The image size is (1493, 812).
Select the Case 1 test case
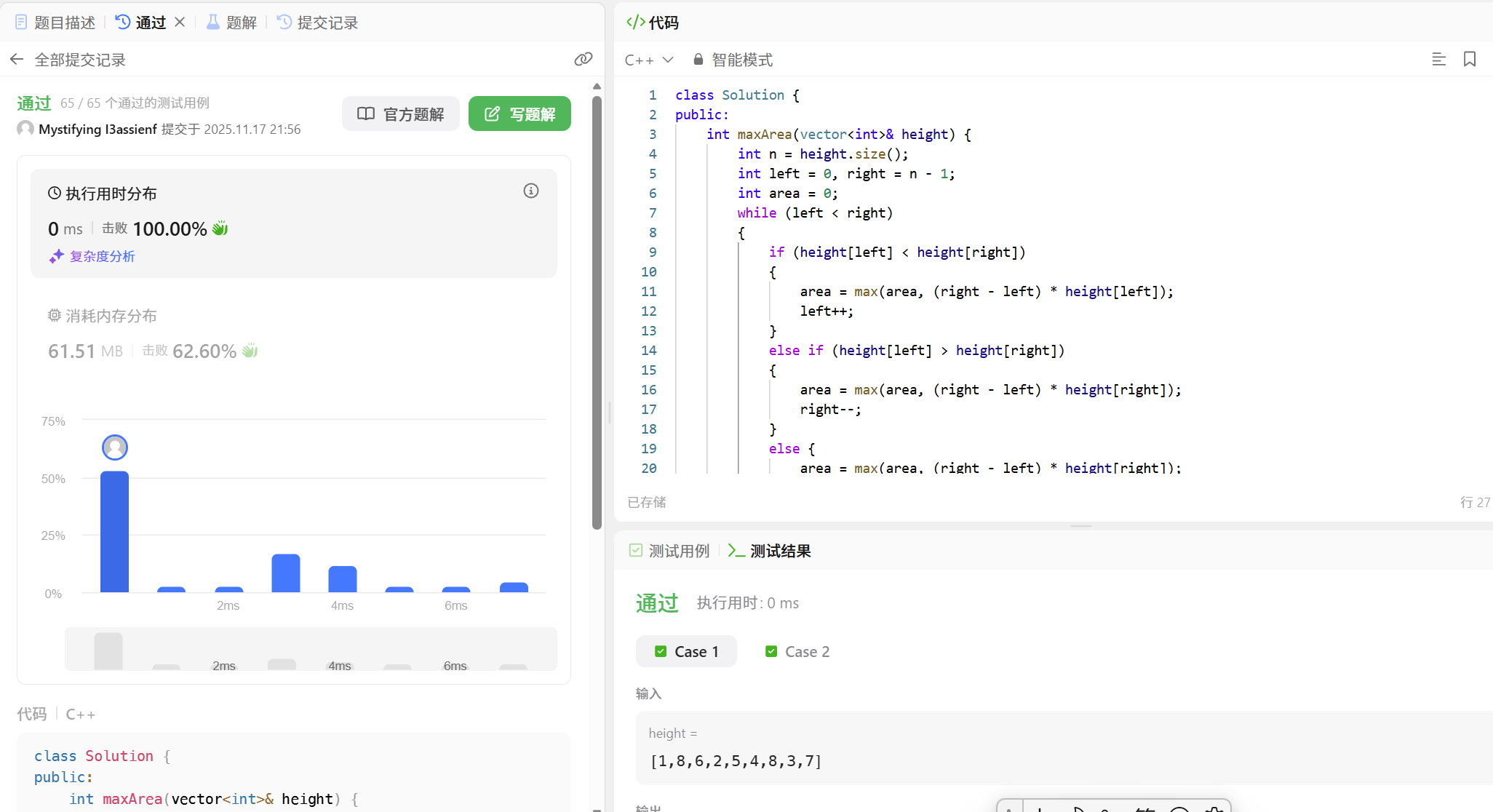(x=686, y=652)
